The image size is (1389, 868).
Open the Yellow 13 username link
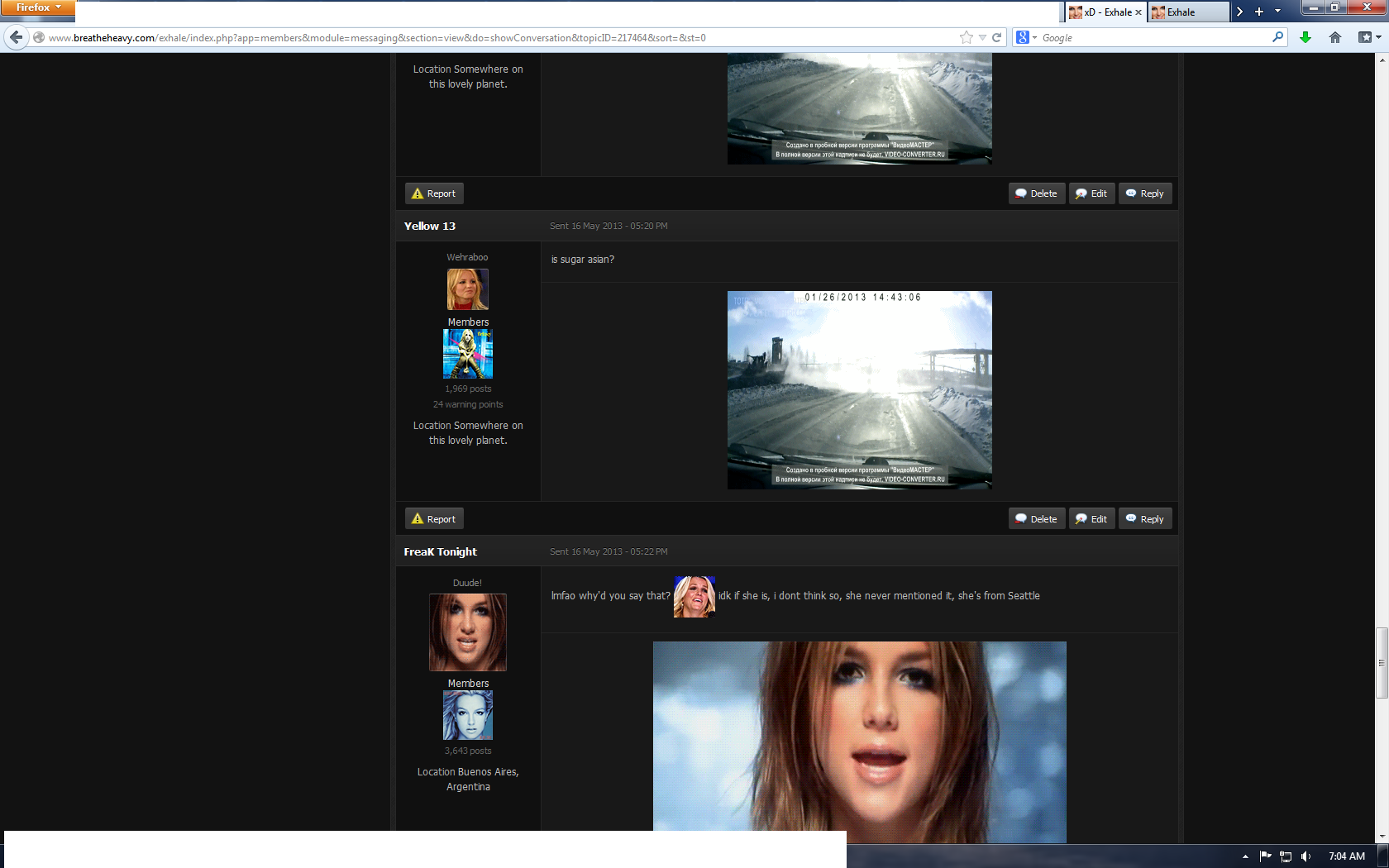click(x=430, y=226)
